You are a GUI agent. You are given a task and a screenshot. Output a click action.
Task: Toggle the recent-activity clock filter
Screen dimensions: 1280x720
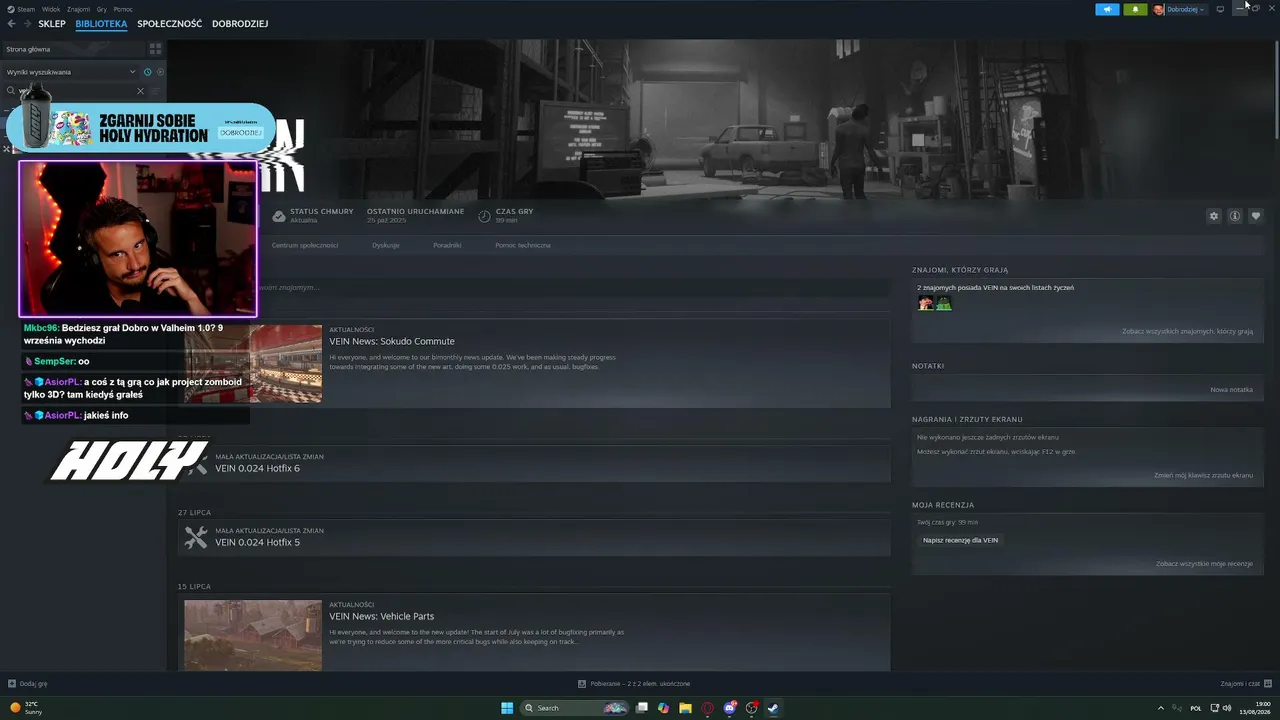point(148,72)
